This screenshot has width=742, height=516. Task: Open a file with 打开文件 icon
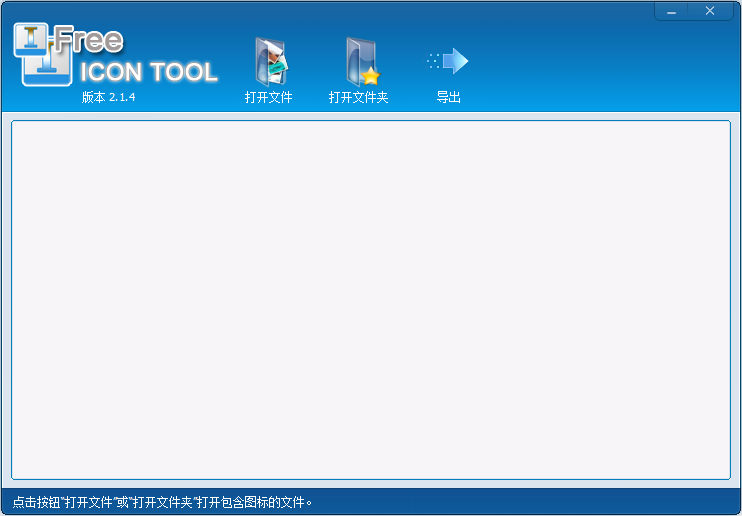[x=271, y=62]
